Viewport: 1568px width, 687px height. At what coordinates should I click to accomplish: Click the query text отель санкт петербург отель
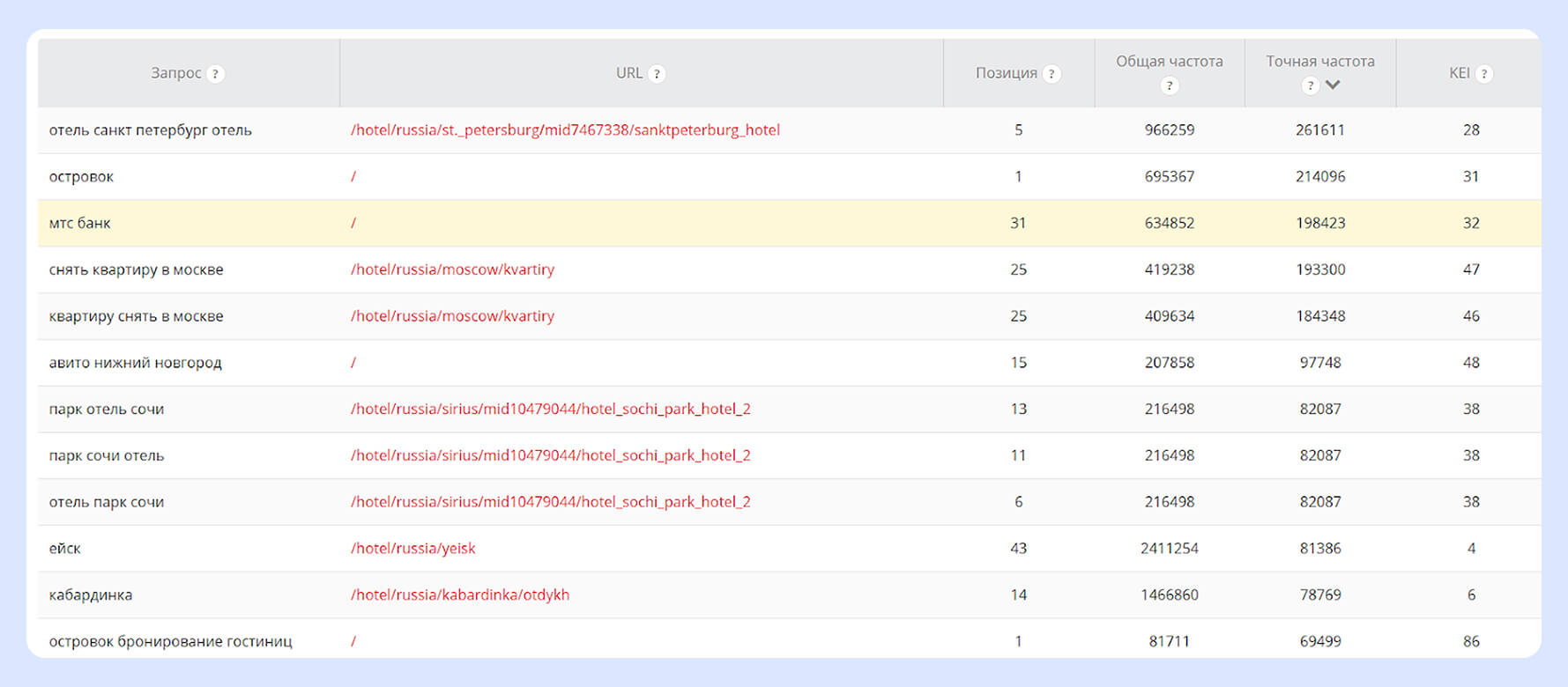tap(150, 130)
